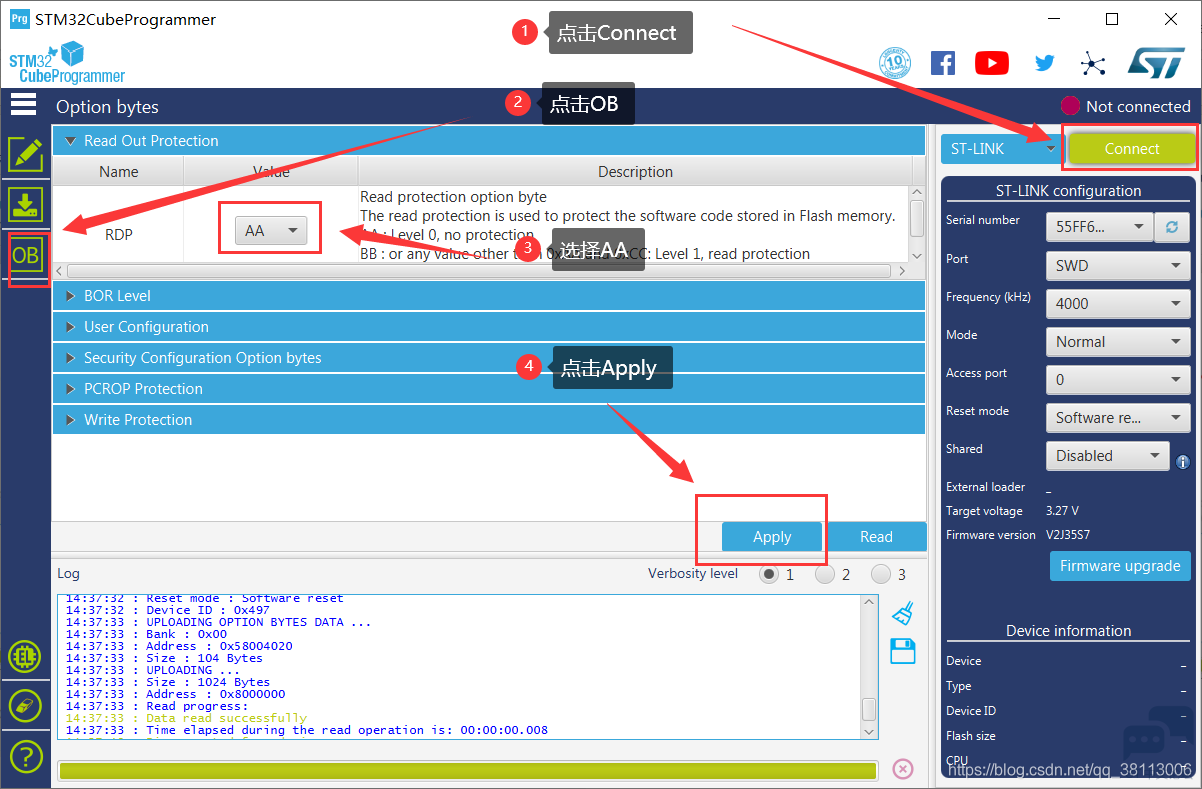The image size is (1202, 789).
Task: Clear the log with broom icon
Action: 903,612
